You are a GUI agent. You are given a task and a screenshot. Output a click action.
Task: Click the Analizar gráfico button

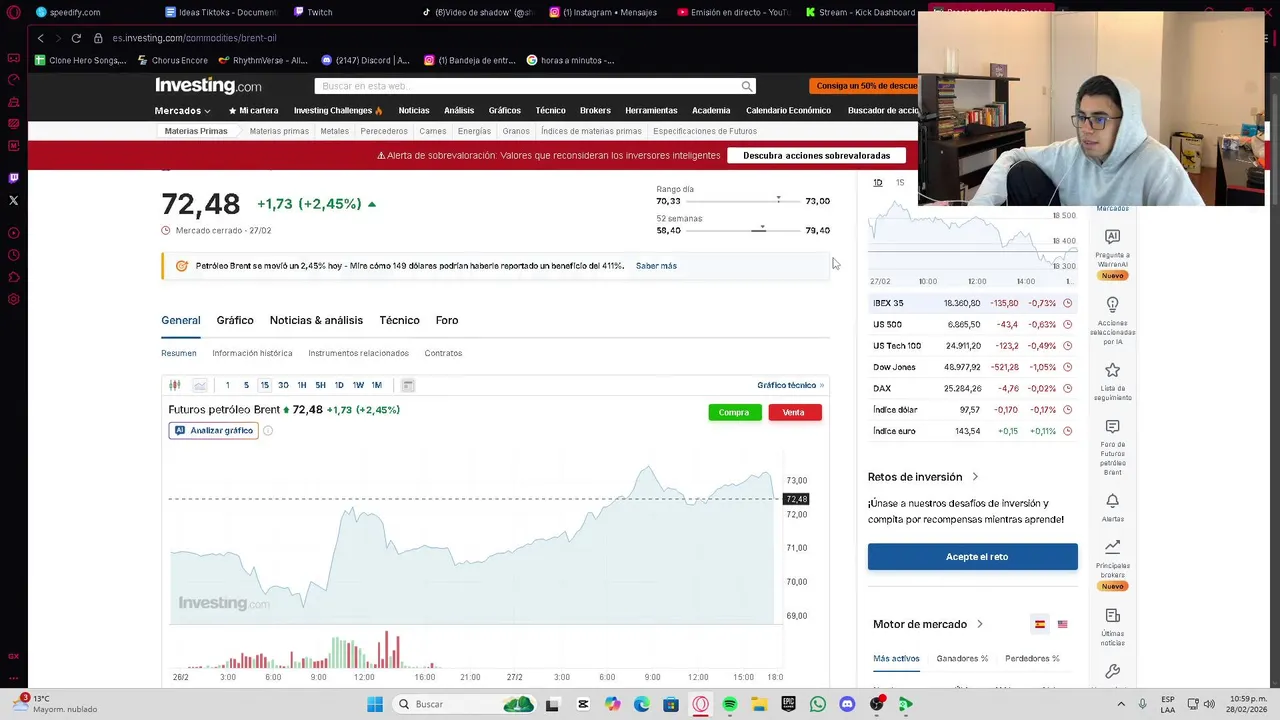click(x=213, y=431)
